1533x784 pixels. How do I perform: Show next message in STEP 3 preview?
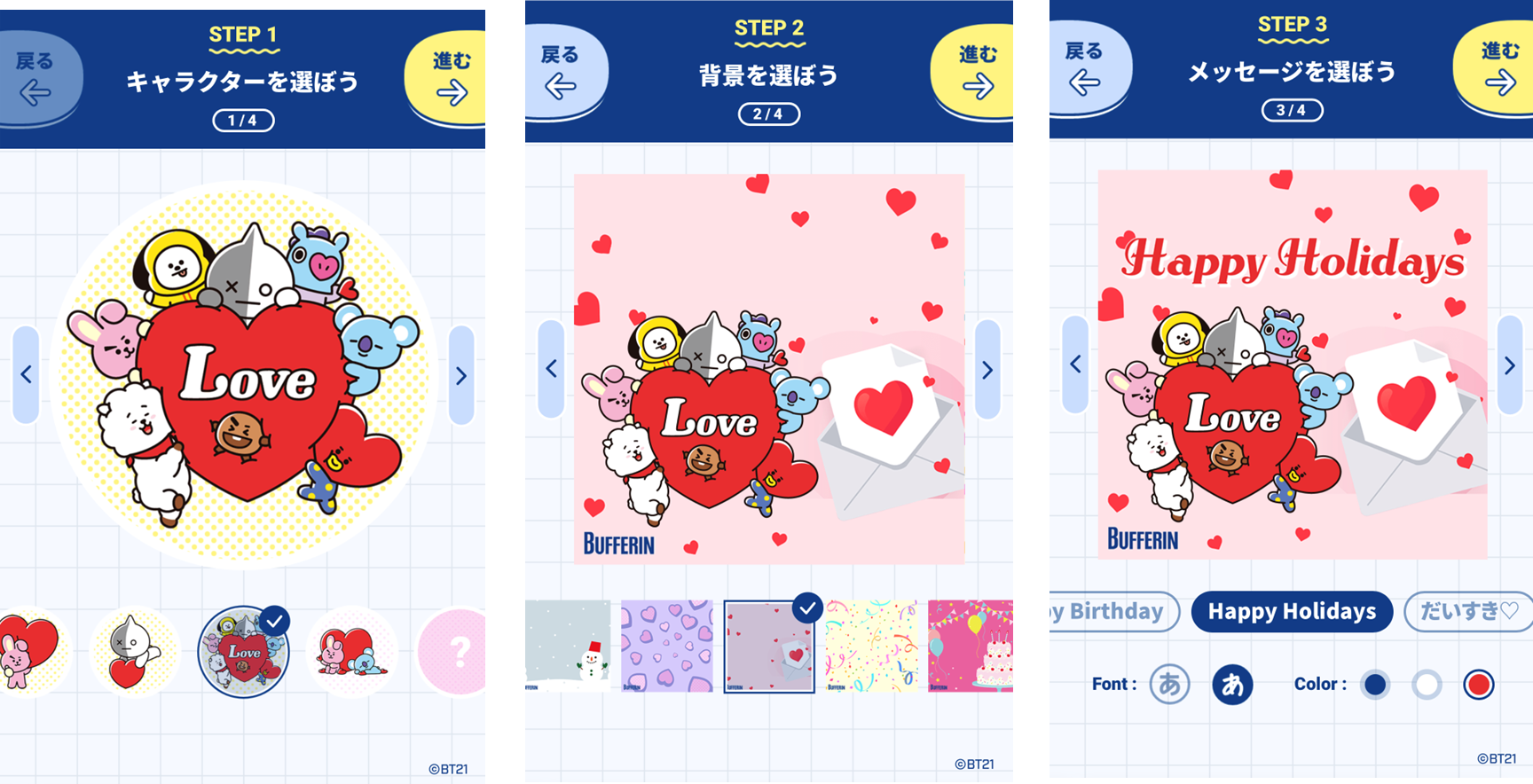click(1510, 365)
